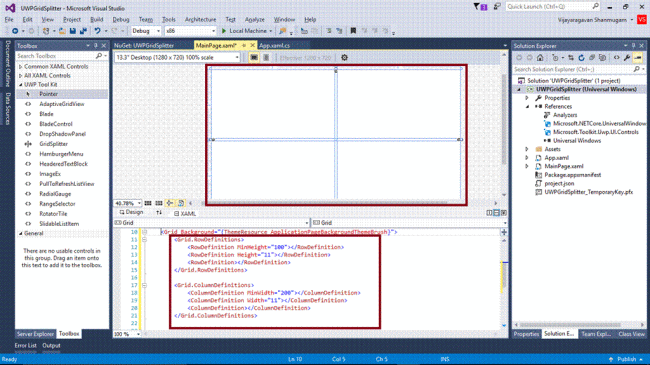This screenshot has height=365, width=650.
Task: Click View Code icon in Solution Explorer
Action: 616,58
